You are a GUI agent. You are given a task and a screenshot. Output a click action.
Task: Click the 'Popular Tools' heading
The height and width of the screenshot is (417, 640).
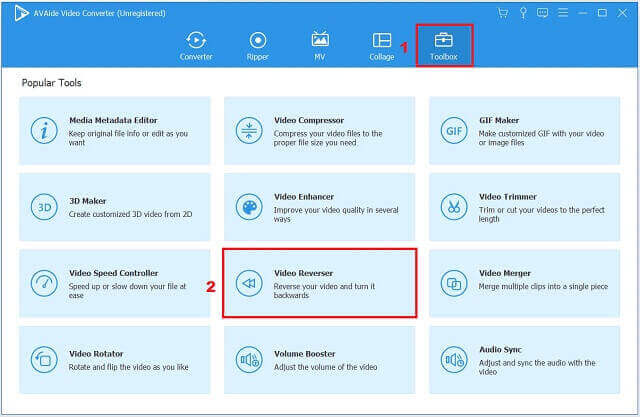[x=51, y=83]
